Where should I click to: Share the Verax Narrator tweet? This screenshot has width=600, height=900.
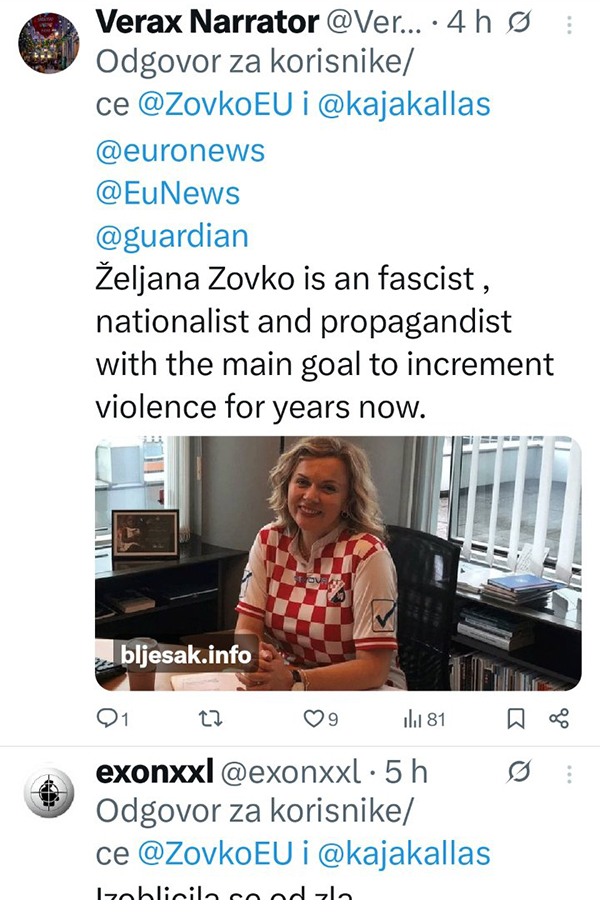[559, 718]
